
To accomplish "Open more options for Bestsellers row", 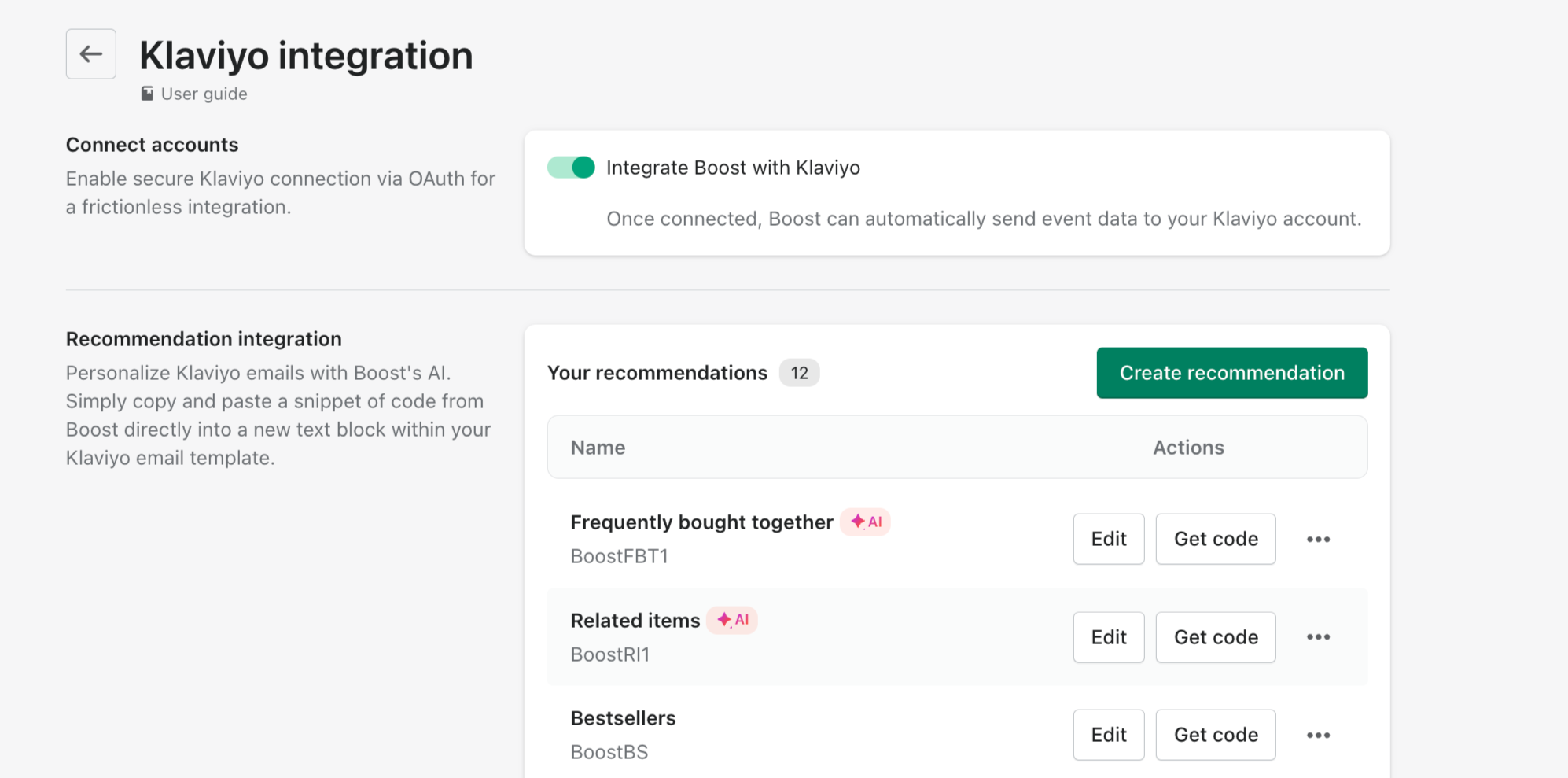I will (1319, 735).
